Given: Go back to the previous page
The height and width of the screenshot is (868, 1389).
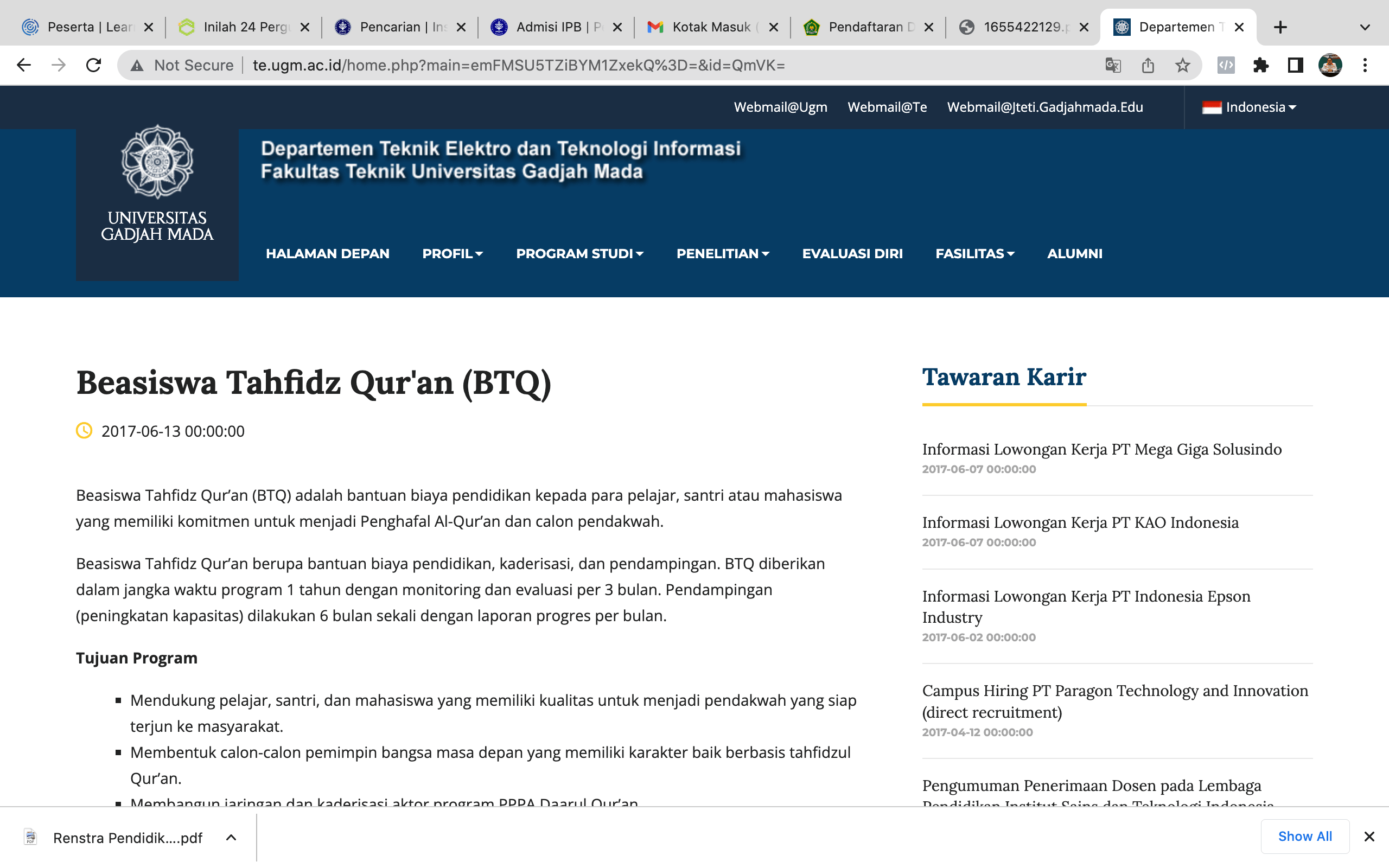Looking at the screenshot, I should click(x=23, y=65).
